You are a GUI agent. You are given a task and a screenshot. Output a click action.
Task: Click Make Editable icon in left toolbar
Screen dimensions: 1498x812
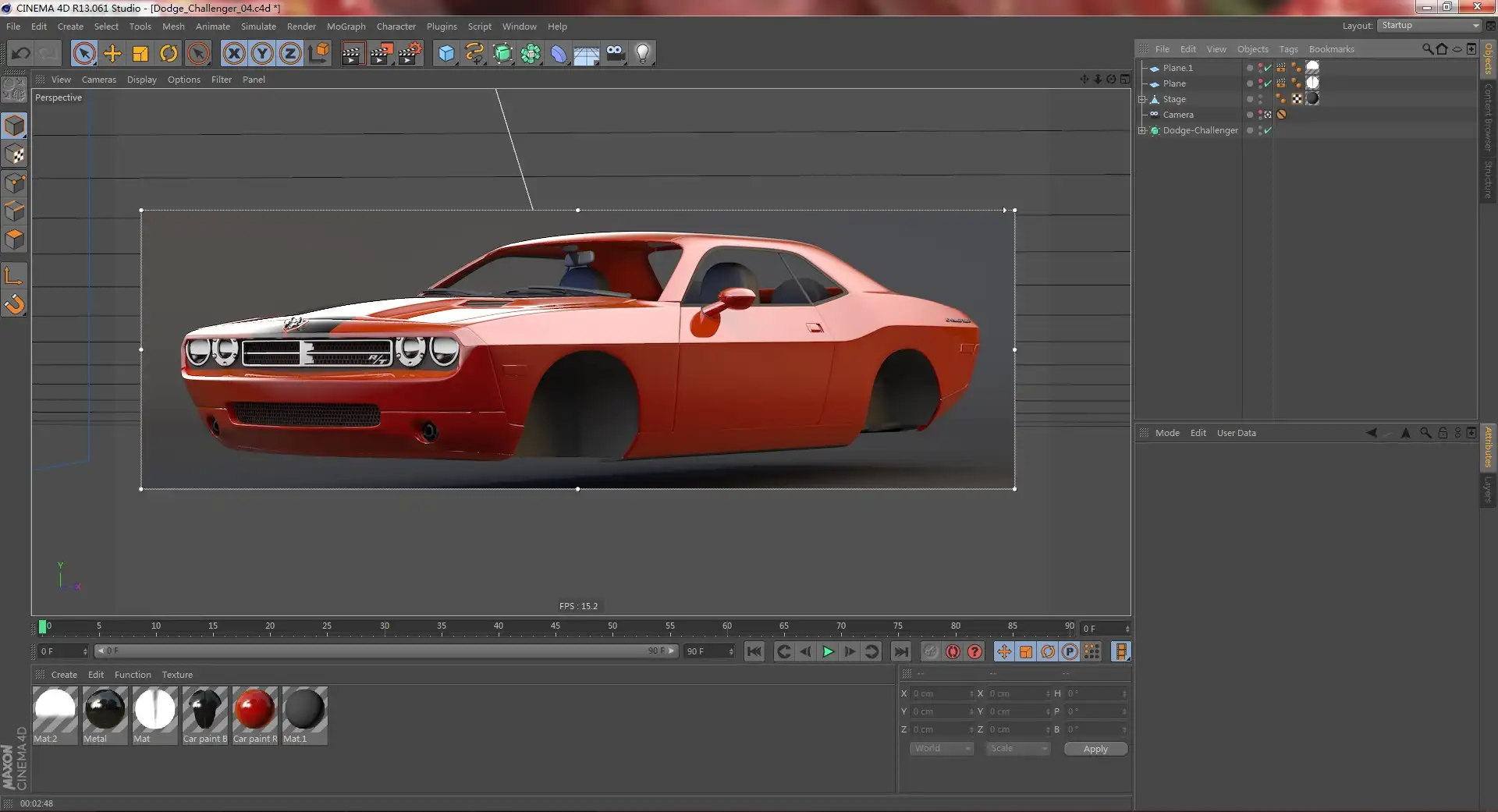(x=14, y=90)
